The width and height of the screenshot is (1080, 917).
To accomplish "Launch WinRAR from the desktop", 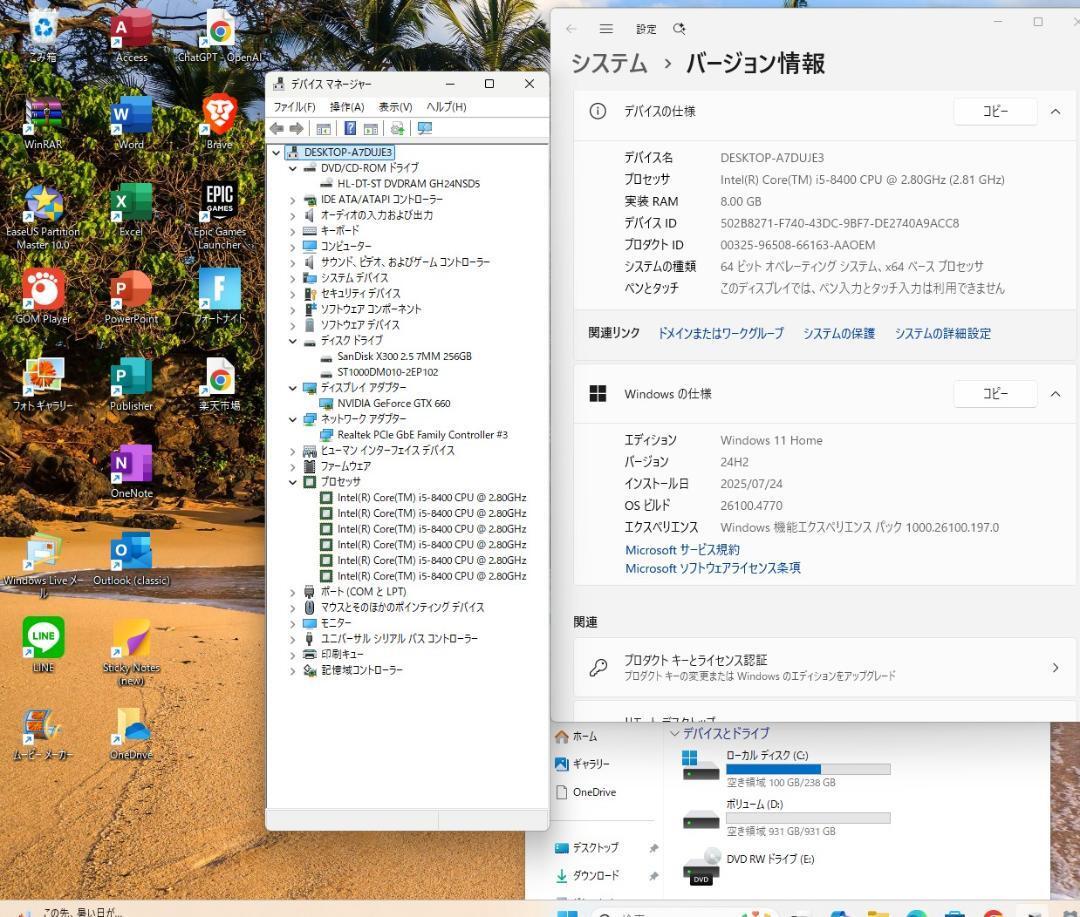I will click(43, 124).
